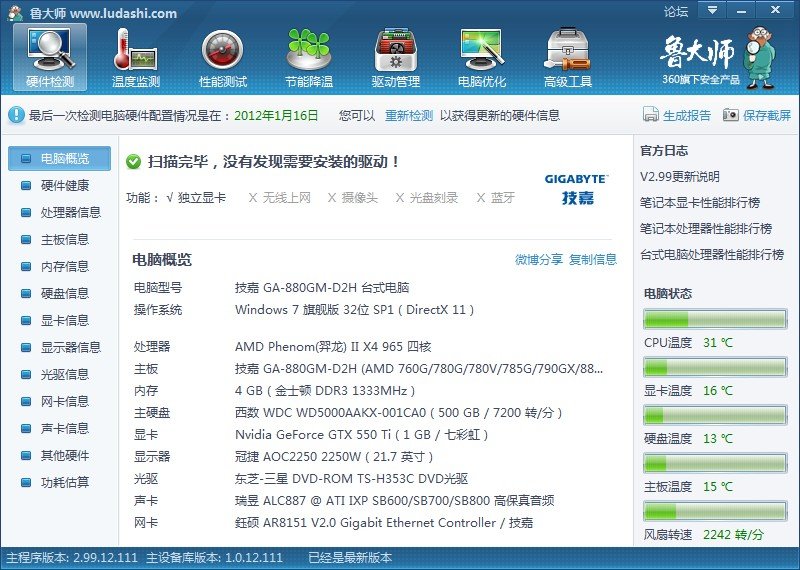Click the 瑞昱 ALC887 sound card text
This screenshot has width=800, height=570.
pyautogui.click(x=394, y=501)
